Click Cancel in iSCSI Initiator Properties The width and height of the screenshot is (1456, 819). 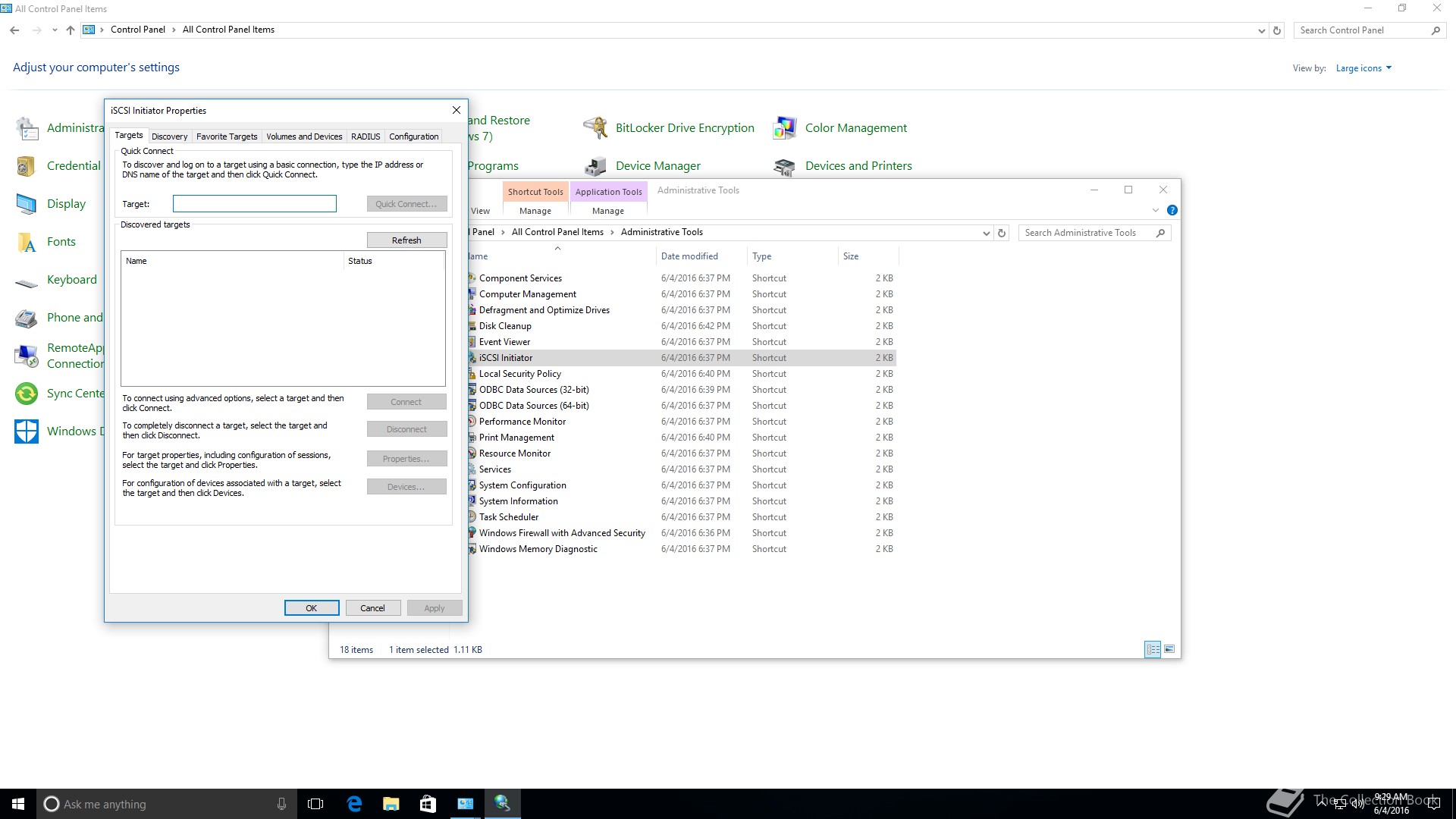coord(373,608)
